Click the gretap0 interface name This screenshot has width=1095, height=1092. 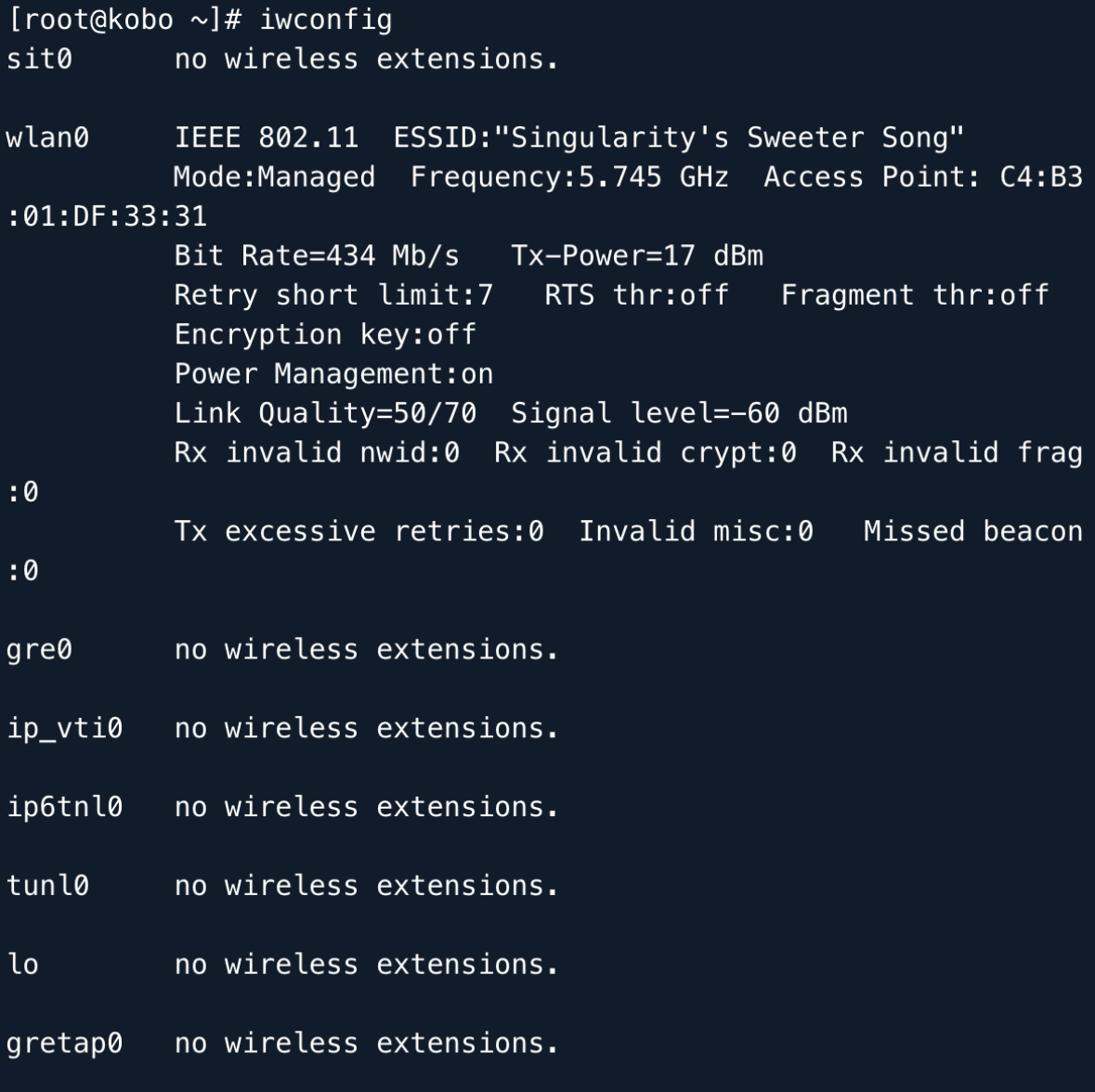pos(64,1044)
